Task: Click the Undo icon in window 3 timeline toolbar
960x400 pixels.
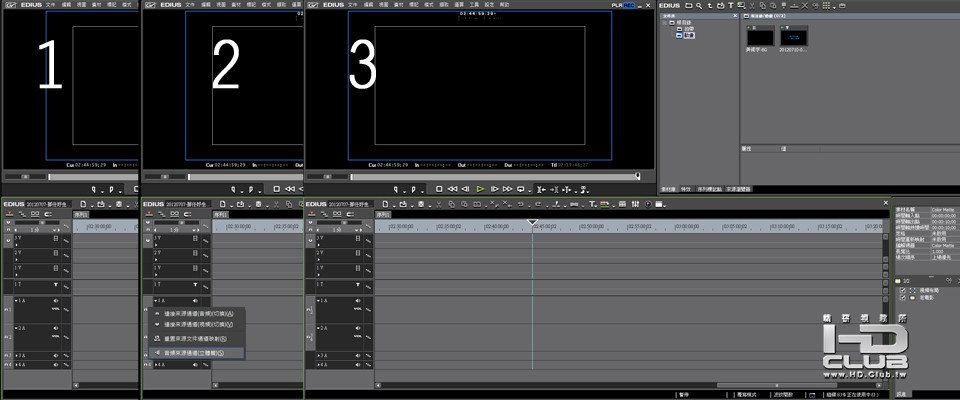Action: coord(520,204)
